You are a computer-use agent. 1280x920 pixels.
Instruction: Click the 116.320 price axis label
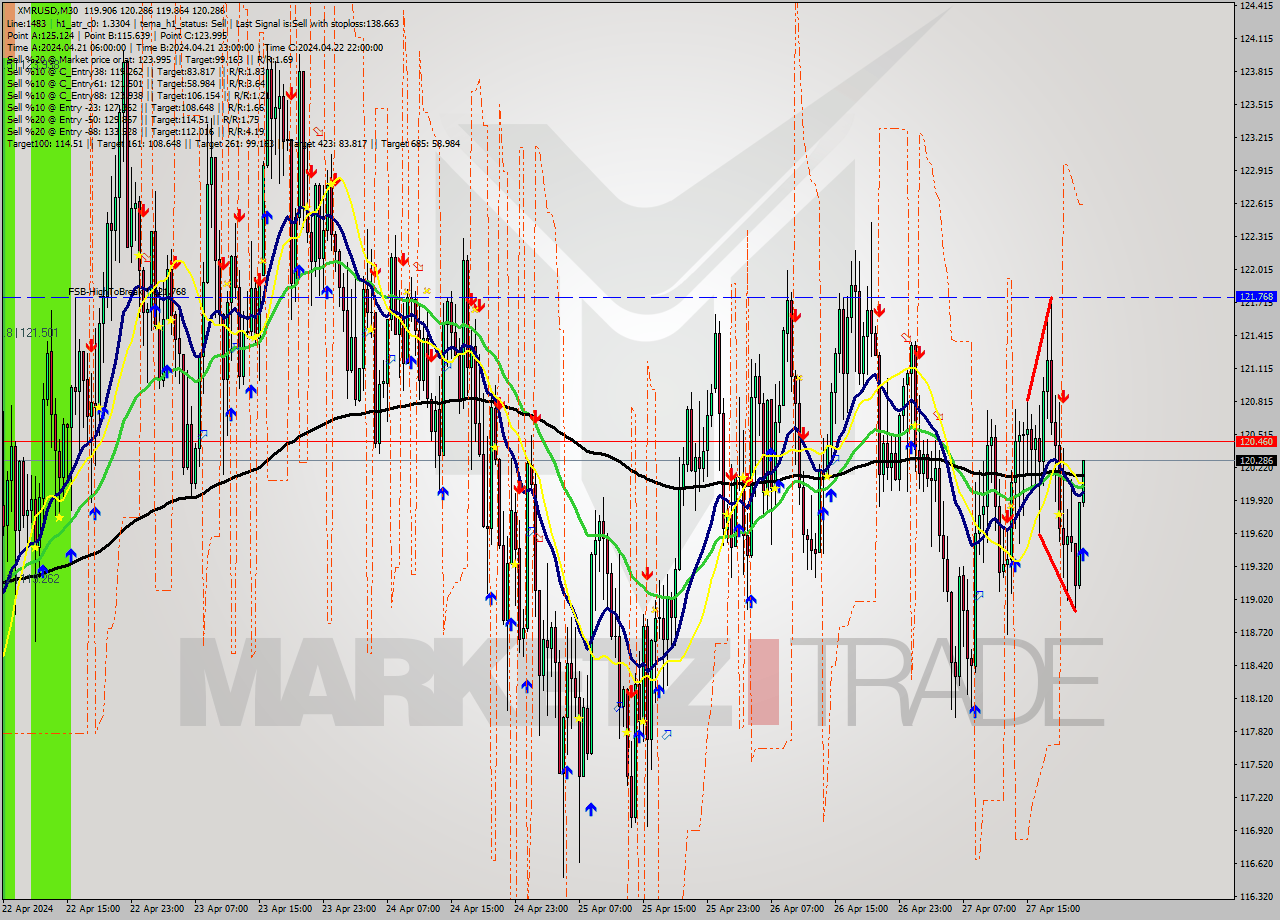[1256, 896]
